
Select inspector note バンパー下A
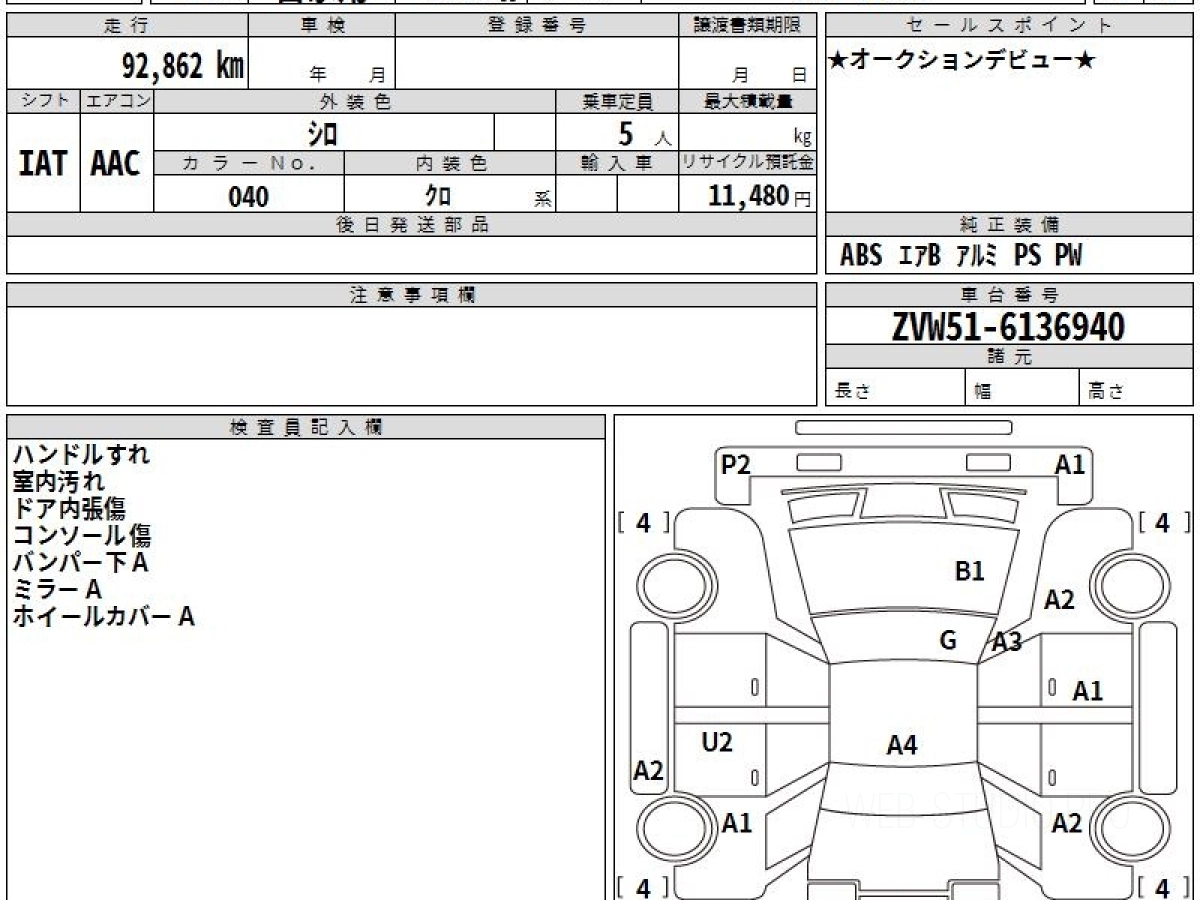[x=80, y=562]
